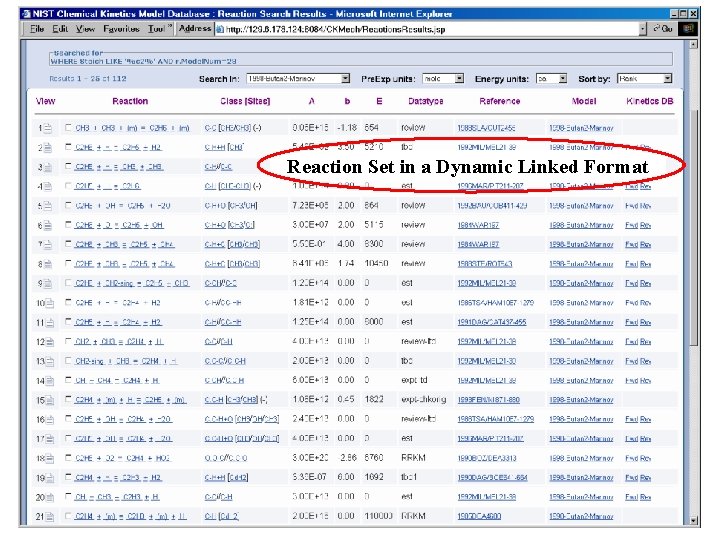Open view icon for result row 5
The height and width of the screenshot is (540, 720).
48,206
